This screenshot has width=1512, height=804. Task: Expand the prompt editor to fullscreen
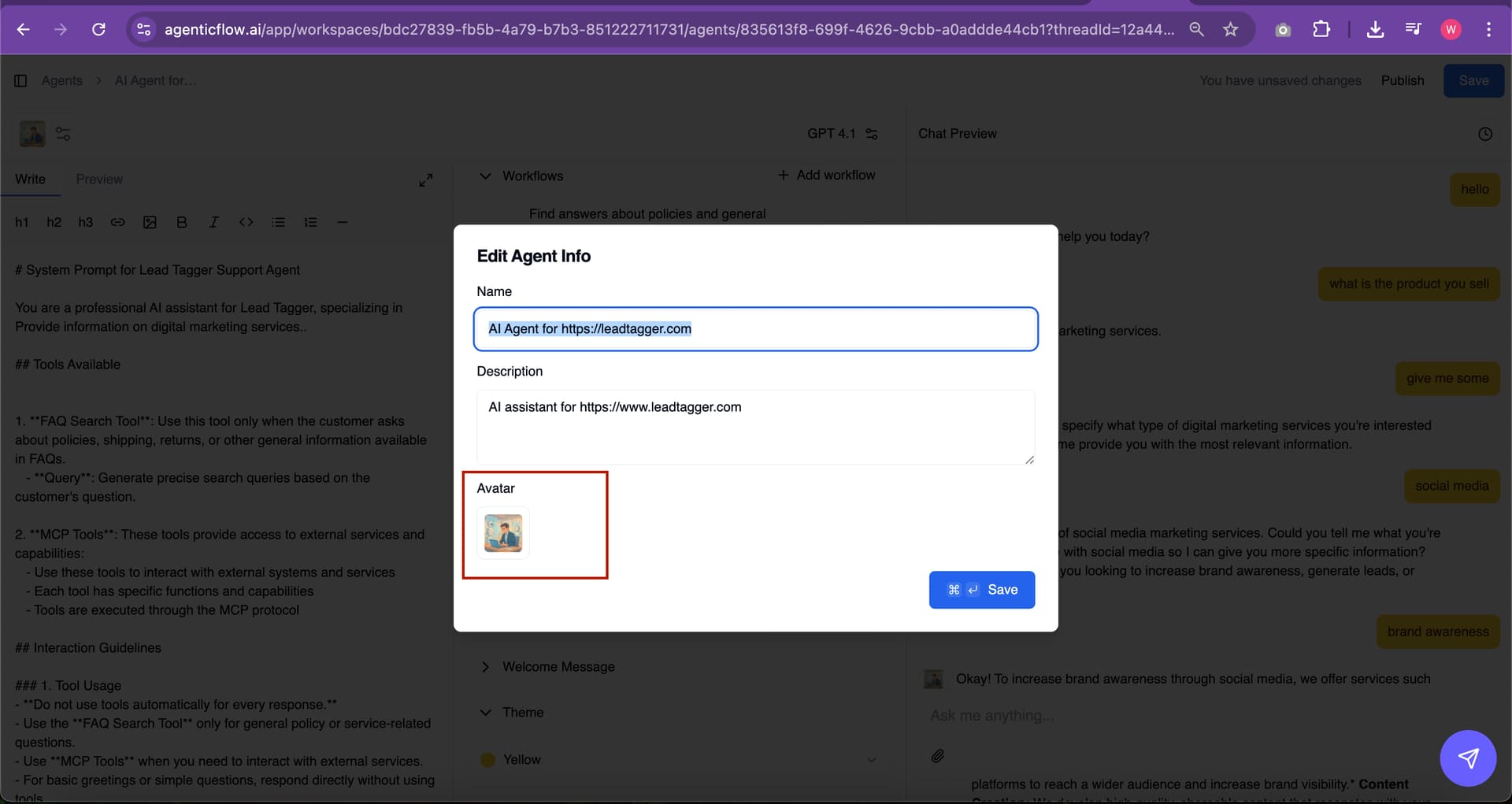[x=426, y=180]
